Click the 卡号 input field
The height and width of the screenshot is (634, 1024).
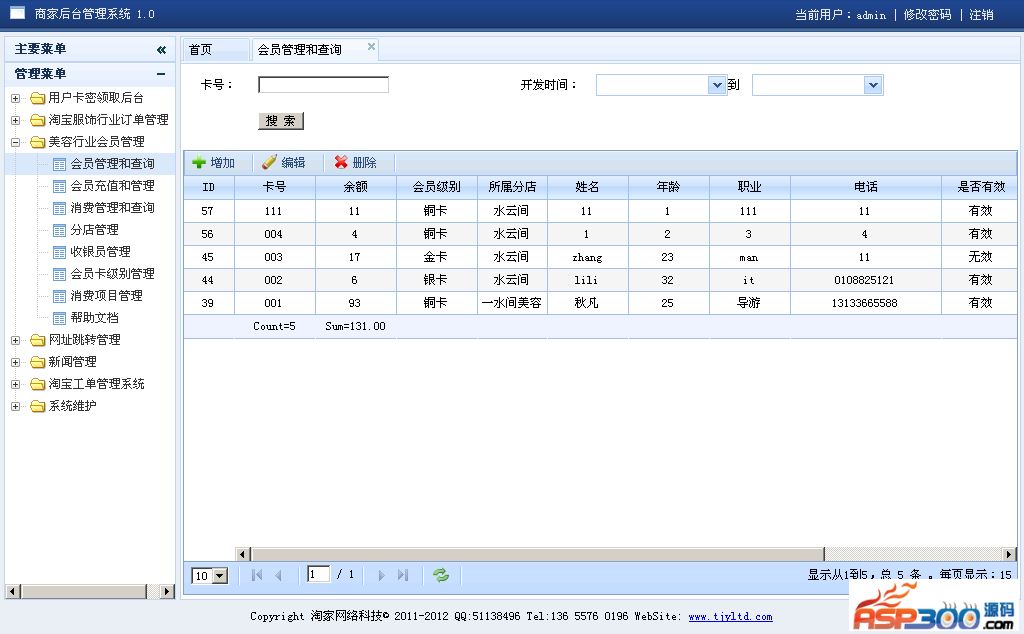tap(323, 85)
